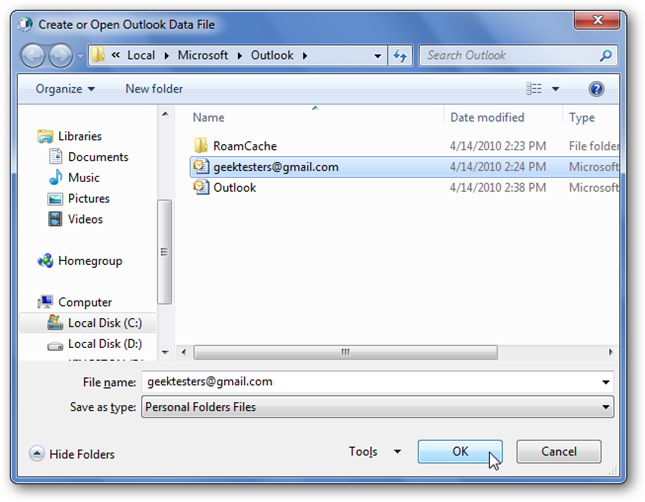Expand the arrow after the Outlook breadcrumb

305,56
